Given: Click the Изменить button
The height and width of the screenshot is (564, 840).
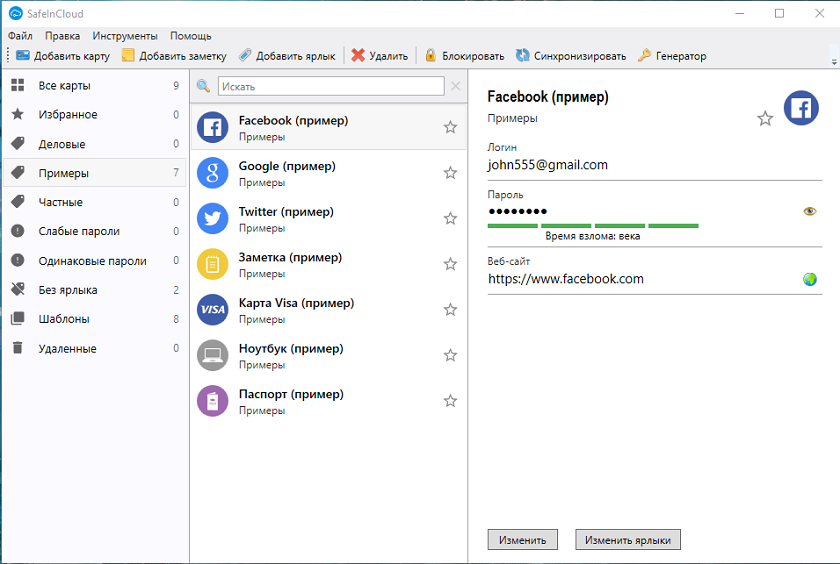Looking at the screenshot, I should click(x=522, y=540).
